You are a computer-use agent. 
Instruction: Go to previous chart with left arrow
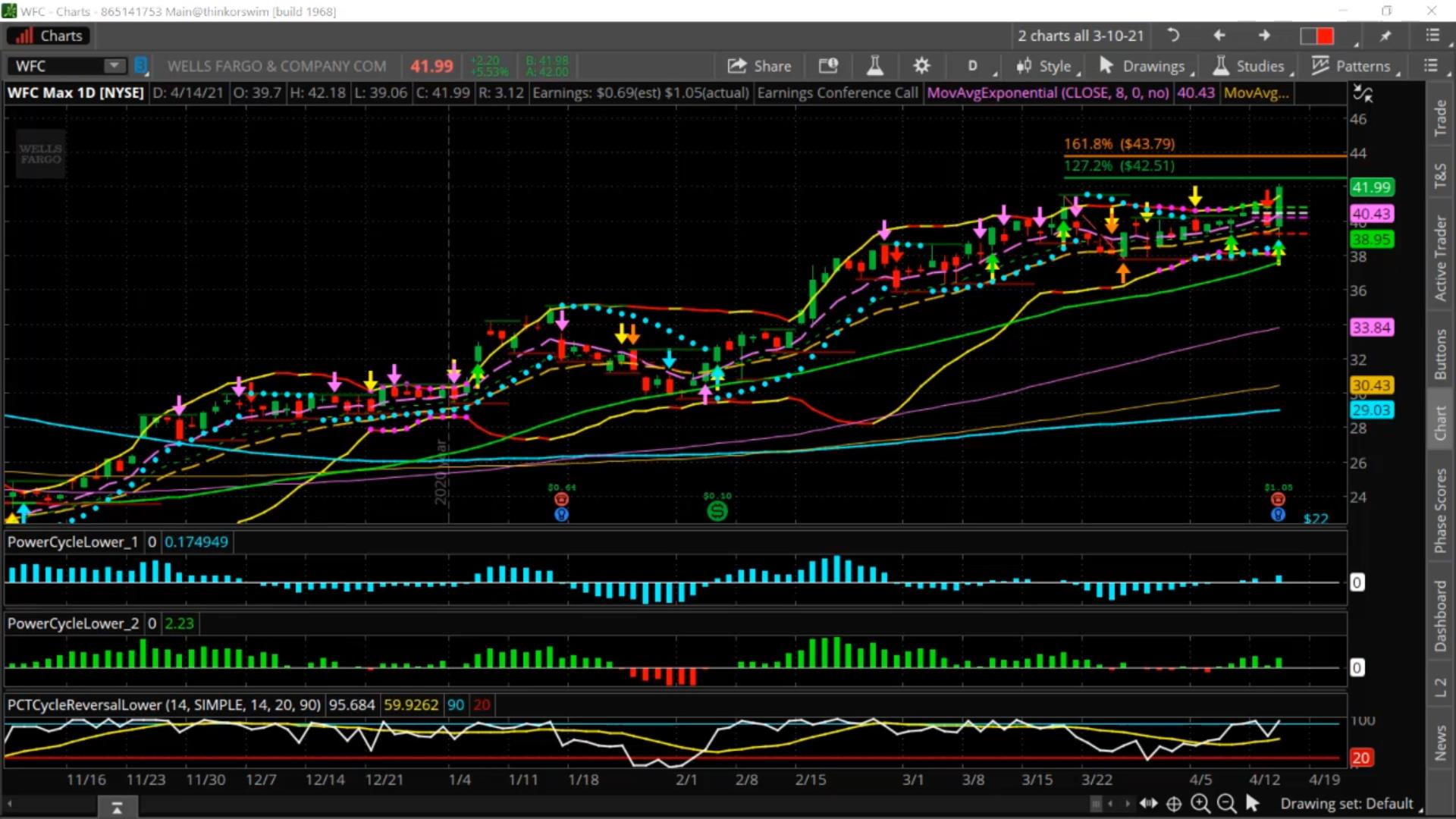(x=1219, y=35)
